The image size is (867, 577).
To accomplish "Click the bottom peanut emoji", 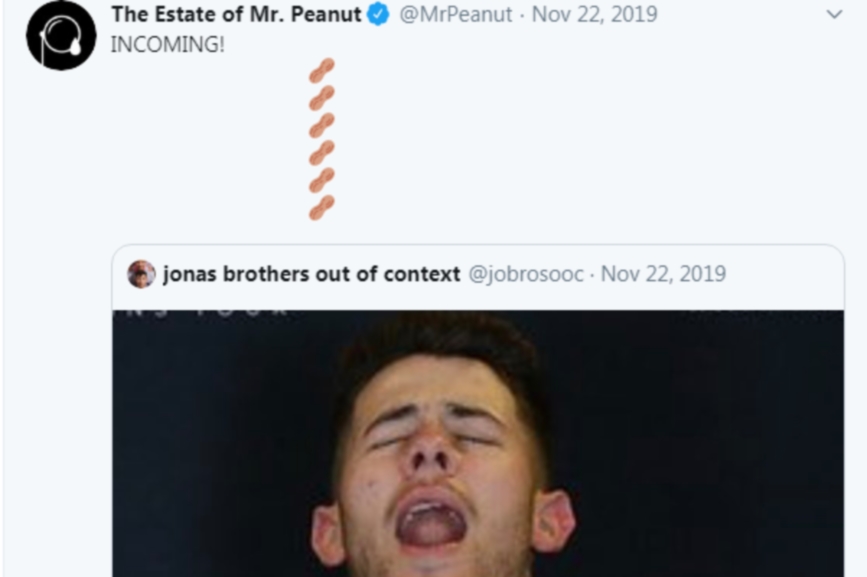I will [321, 207].
